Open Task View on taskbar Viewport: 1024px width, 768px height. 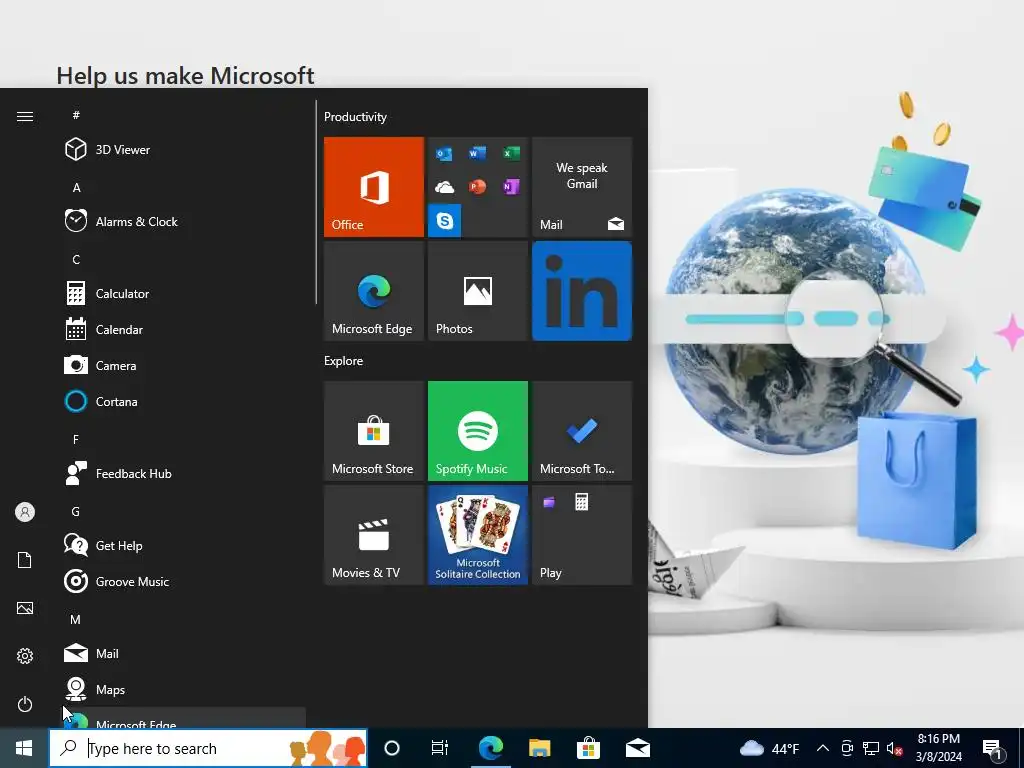pyautogui.click(x=440, y=748)
